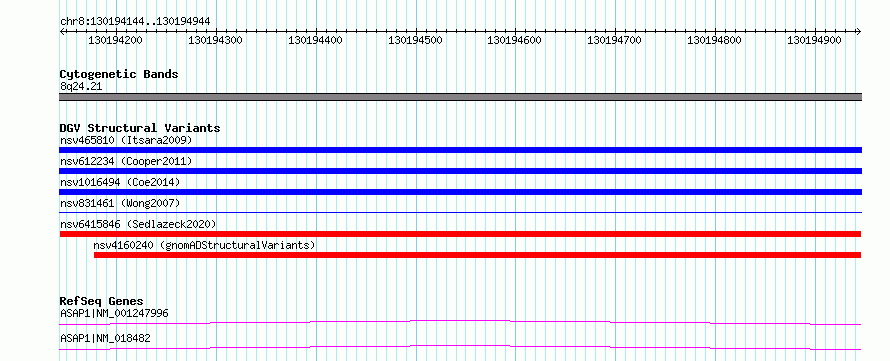Select nsv4160240 (gnomADStructuralVariants) label
This screenshot has height=361, width=890.
pos(204,245)
